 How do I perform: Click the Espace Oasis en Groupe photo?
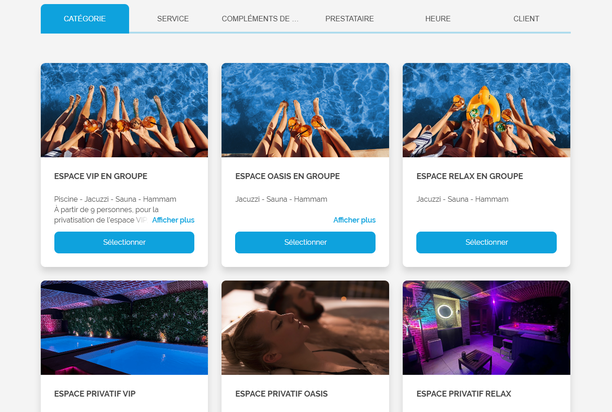305,110
